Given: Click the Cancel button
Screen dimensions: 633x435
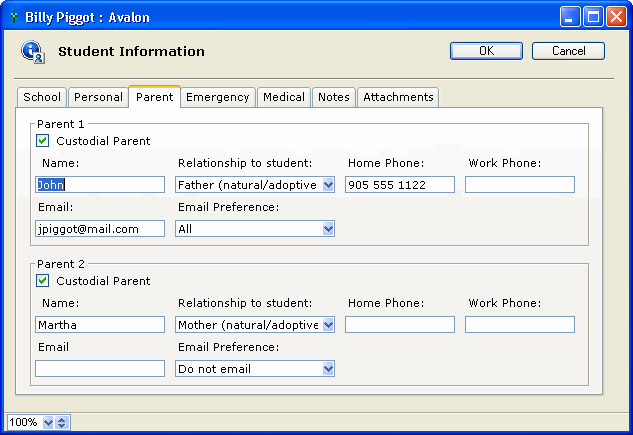Looking at the screenshot, I should pyautogui.click(x=568, y=51).
